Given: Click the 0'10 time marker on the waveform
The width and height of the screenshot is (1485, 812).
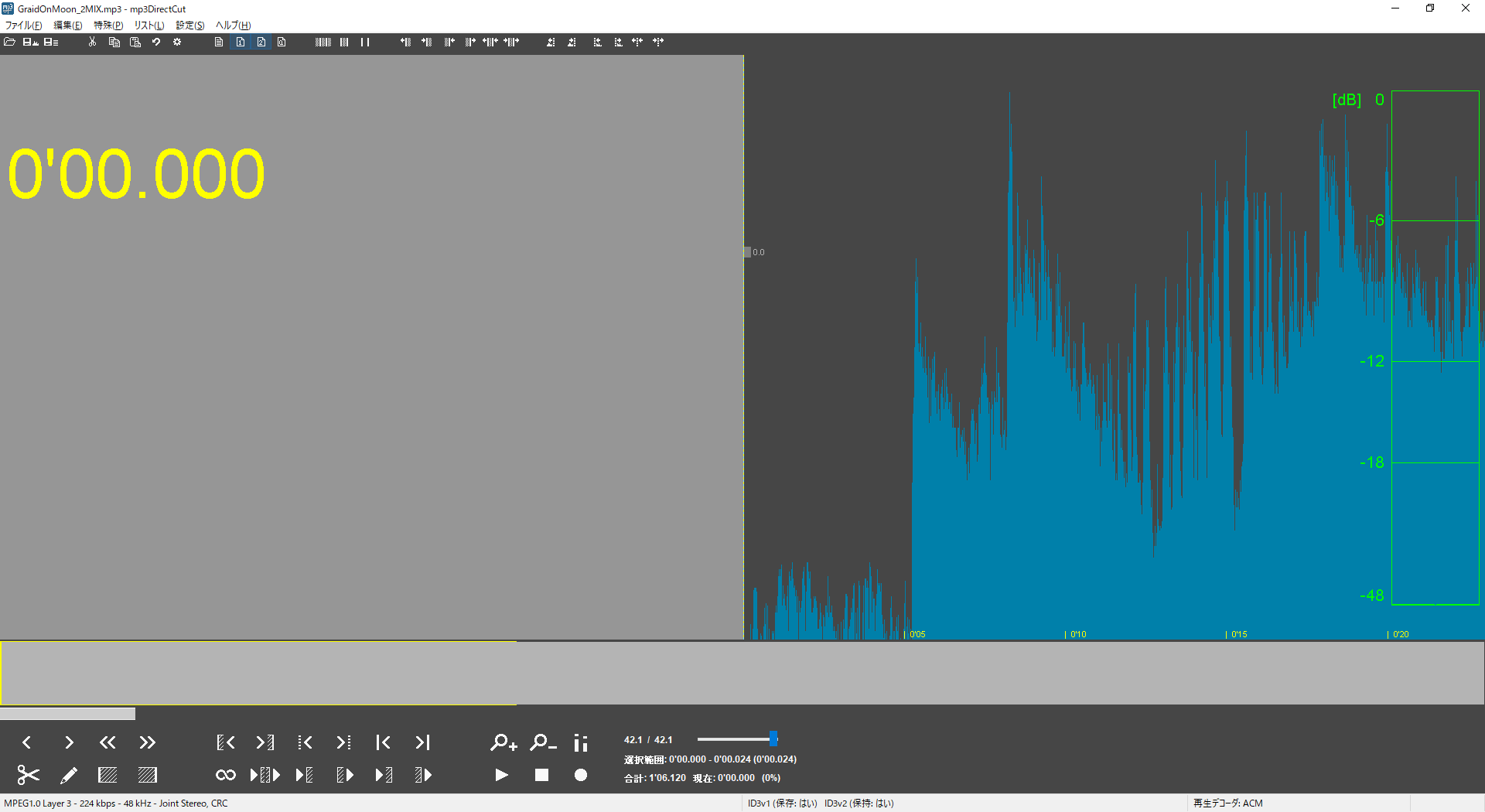Looking at the screenshot, I should coord(1076,634).
